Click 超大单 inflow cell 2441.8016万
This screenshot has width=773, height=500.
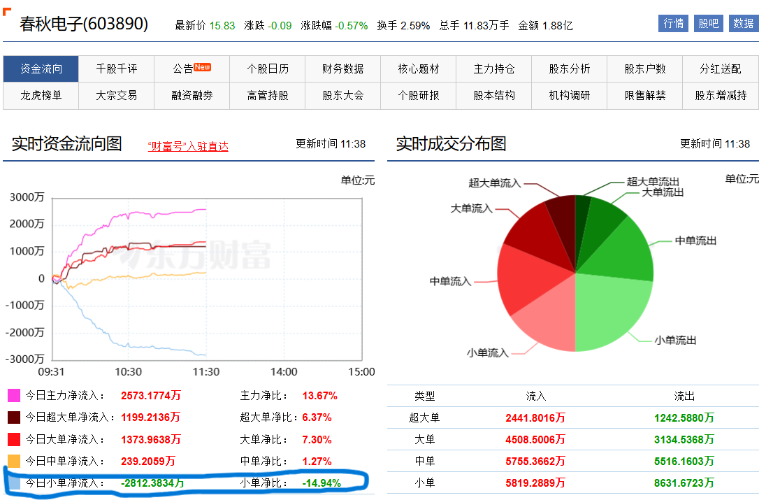pos(535,418)
